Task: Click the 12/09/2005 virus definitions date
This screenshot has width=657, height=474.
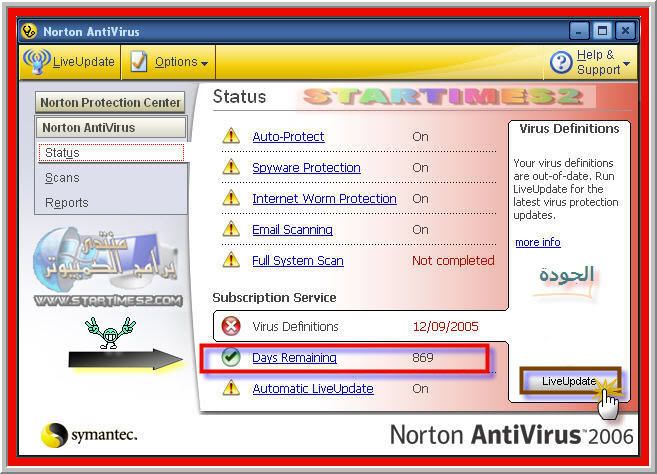Action: point(445,326)
